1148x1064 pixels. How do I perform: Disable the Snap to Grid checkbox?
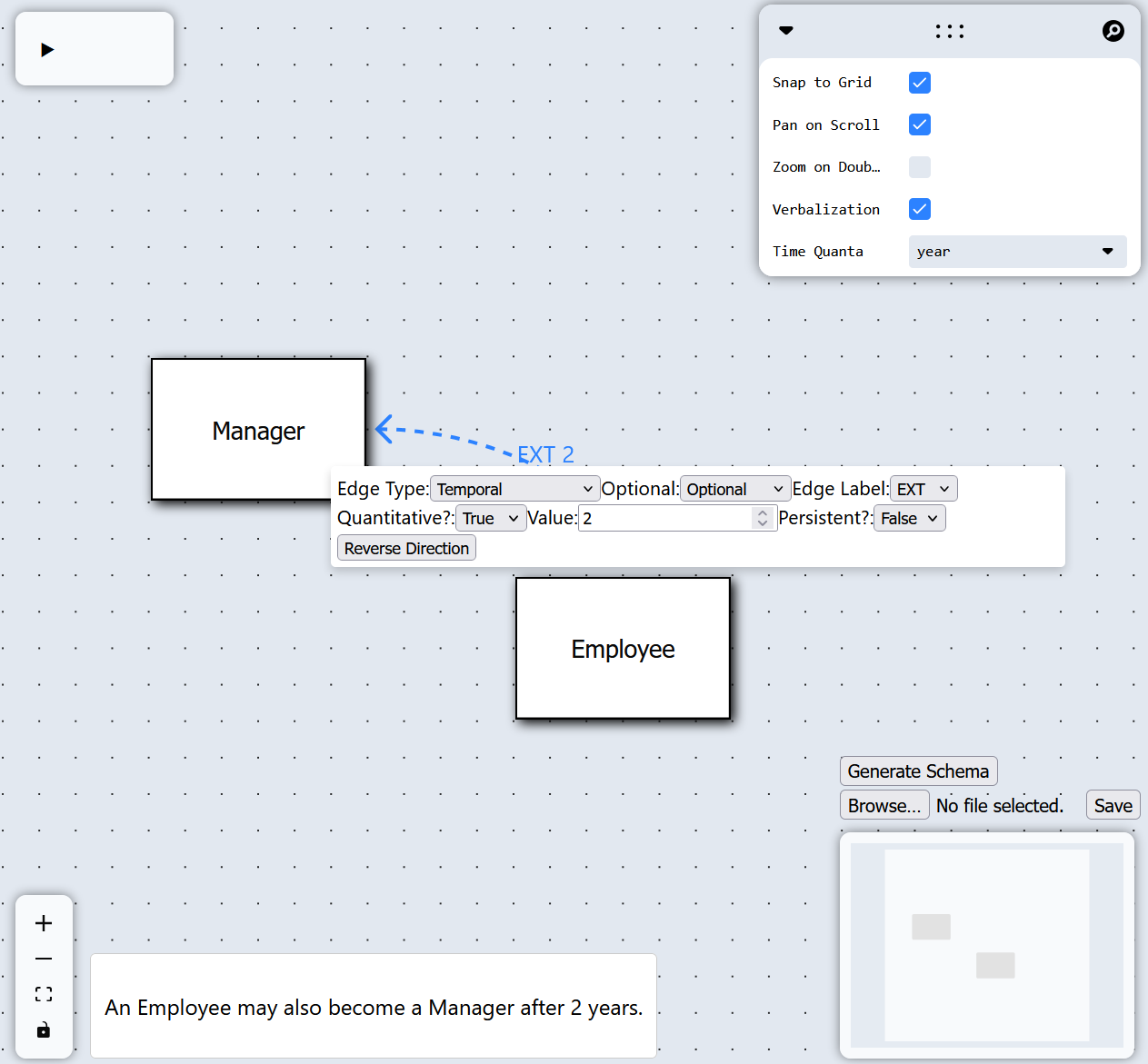coord(919,83)
